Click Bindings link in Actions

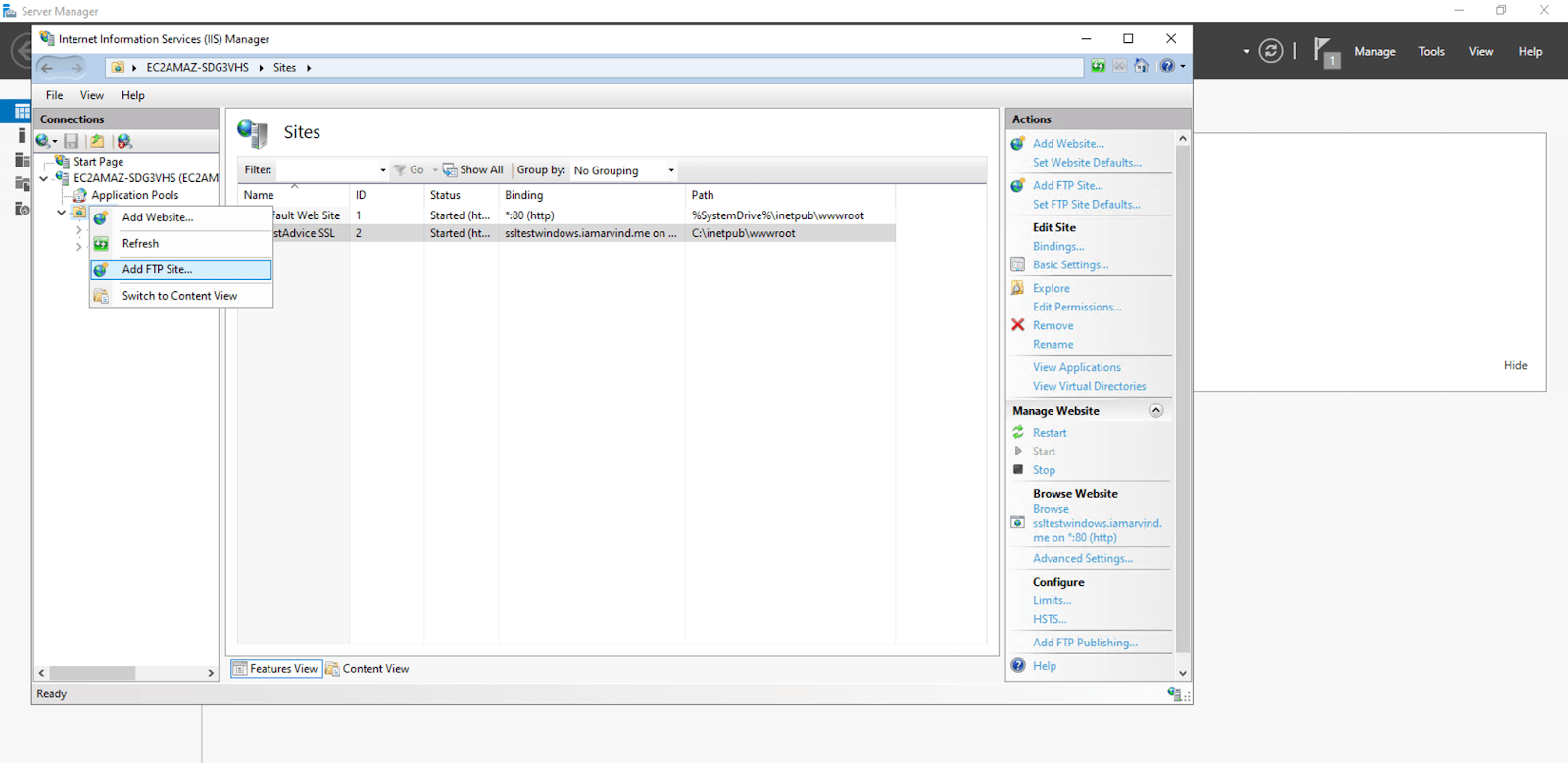coord(1058,246)
